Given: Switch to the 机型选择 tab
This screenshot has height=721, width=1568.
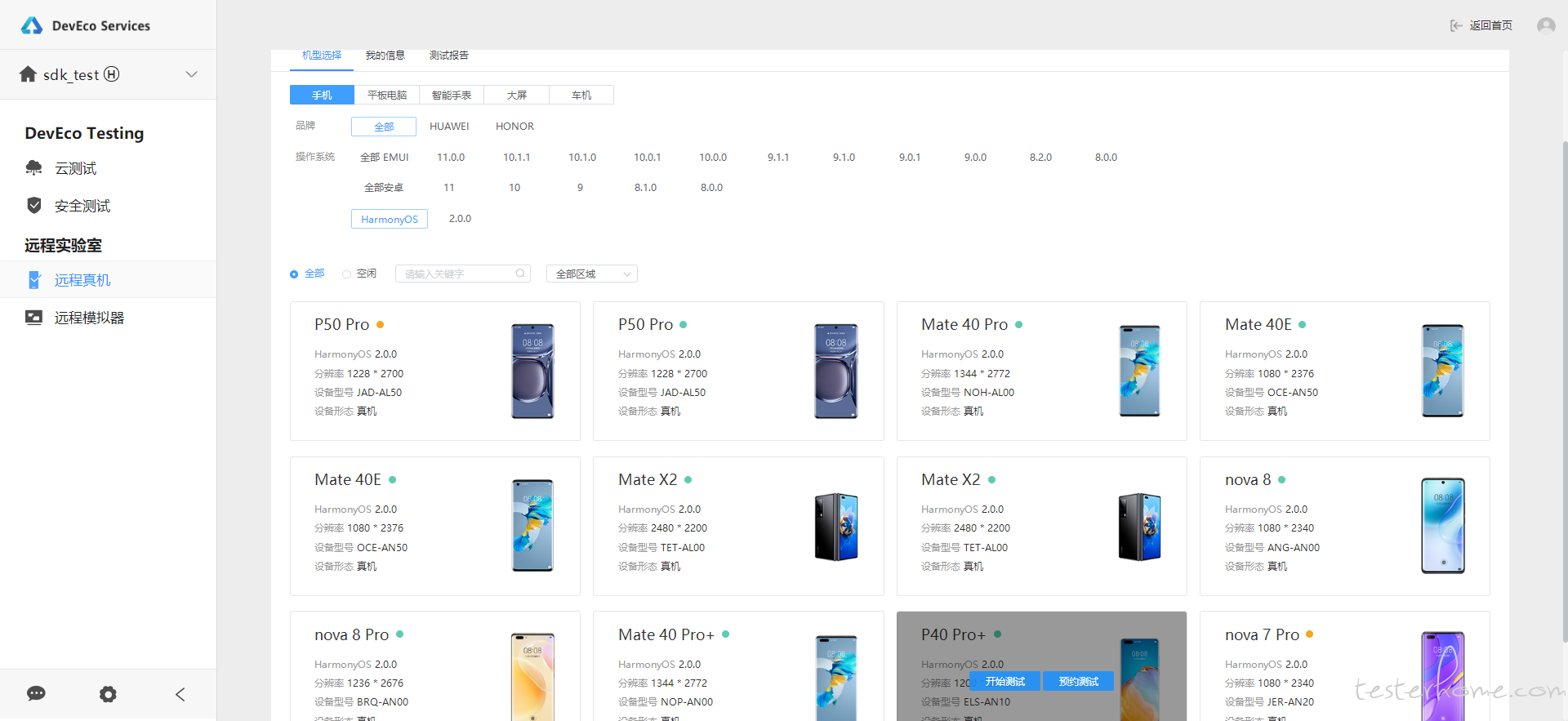Looking at the screenshot, I should click(x=322, y=56).
